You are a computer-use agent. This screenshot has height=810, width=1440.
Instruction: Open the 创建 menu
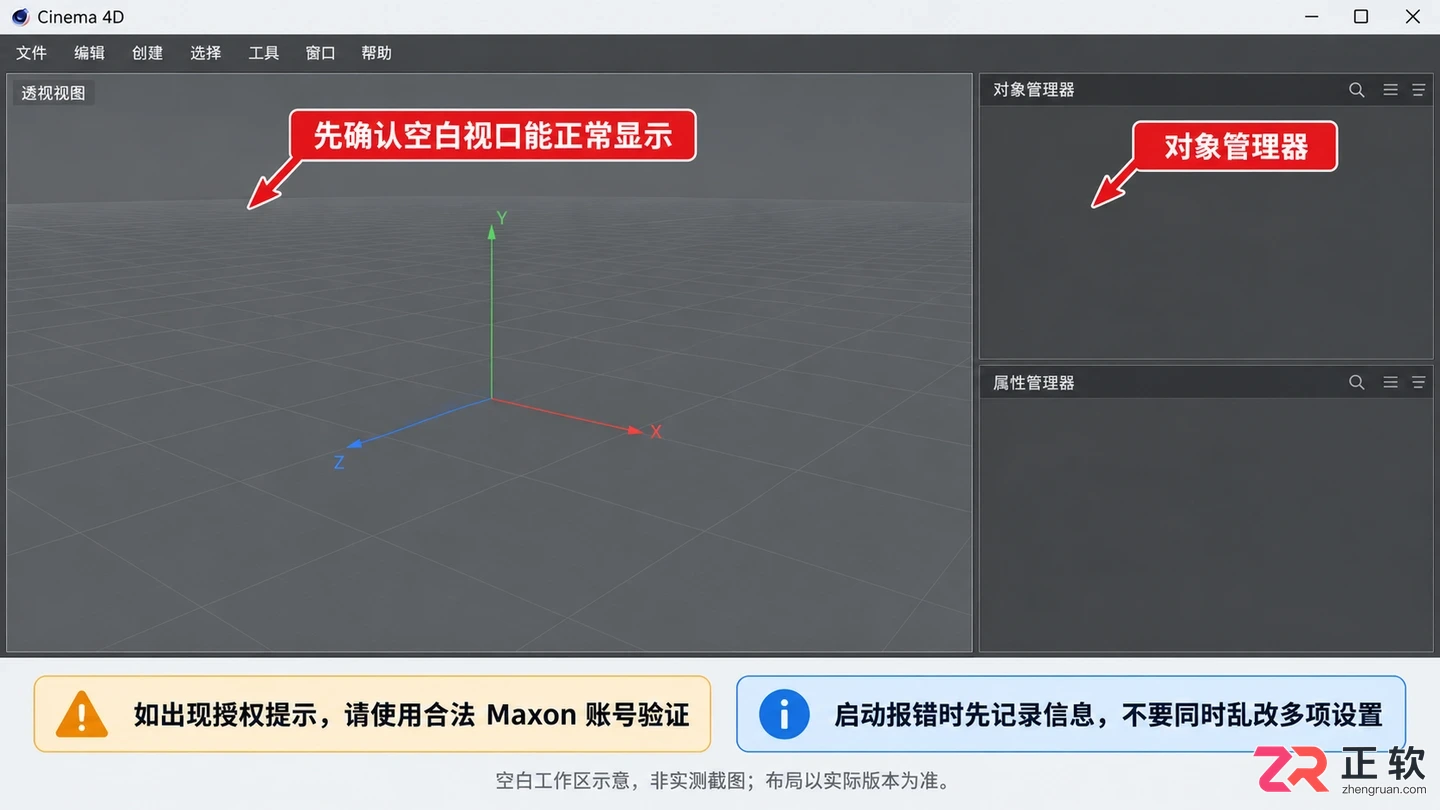point(147,53)
